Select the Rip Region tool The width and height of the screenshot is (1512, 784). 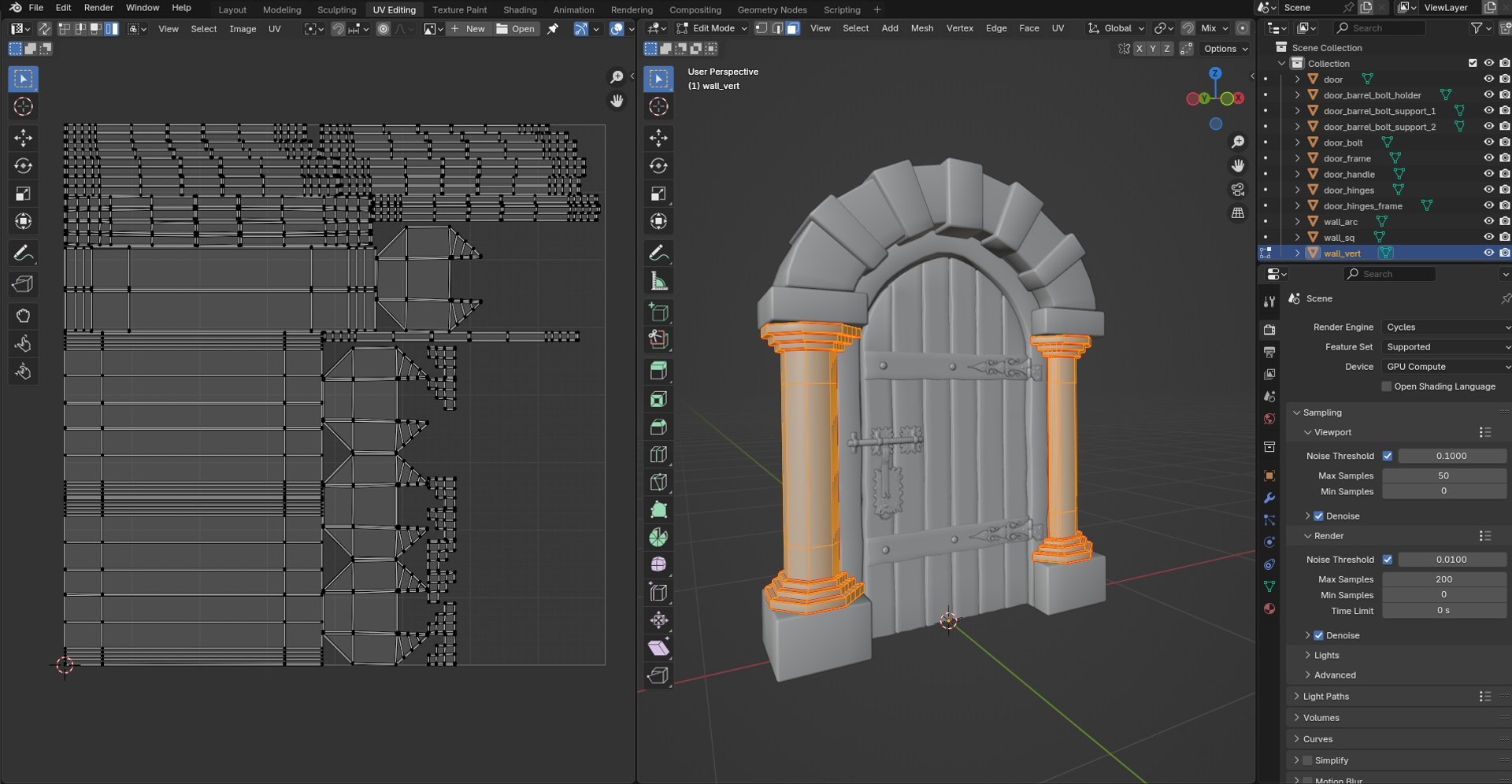pyautogui.click(x=659, y=675)
